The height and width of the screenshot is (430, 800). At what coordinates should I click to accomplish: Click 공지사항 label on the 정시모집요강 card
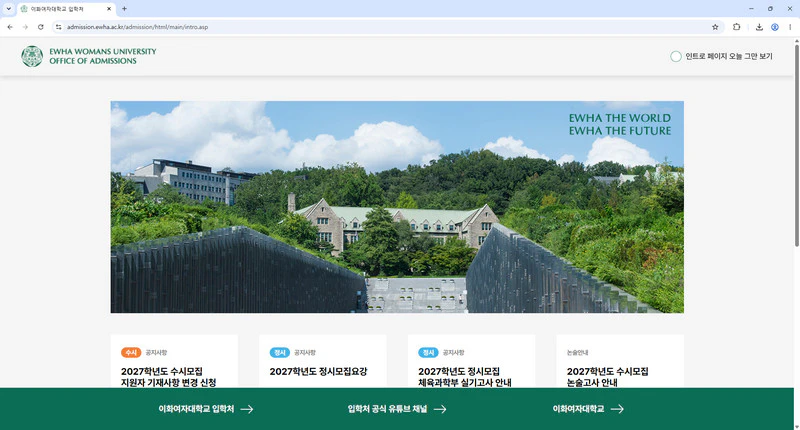(305, 352)
